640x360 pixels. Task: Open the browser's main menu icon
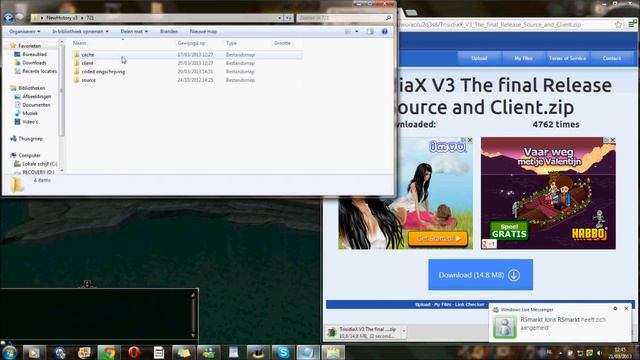tap(632, 24)
